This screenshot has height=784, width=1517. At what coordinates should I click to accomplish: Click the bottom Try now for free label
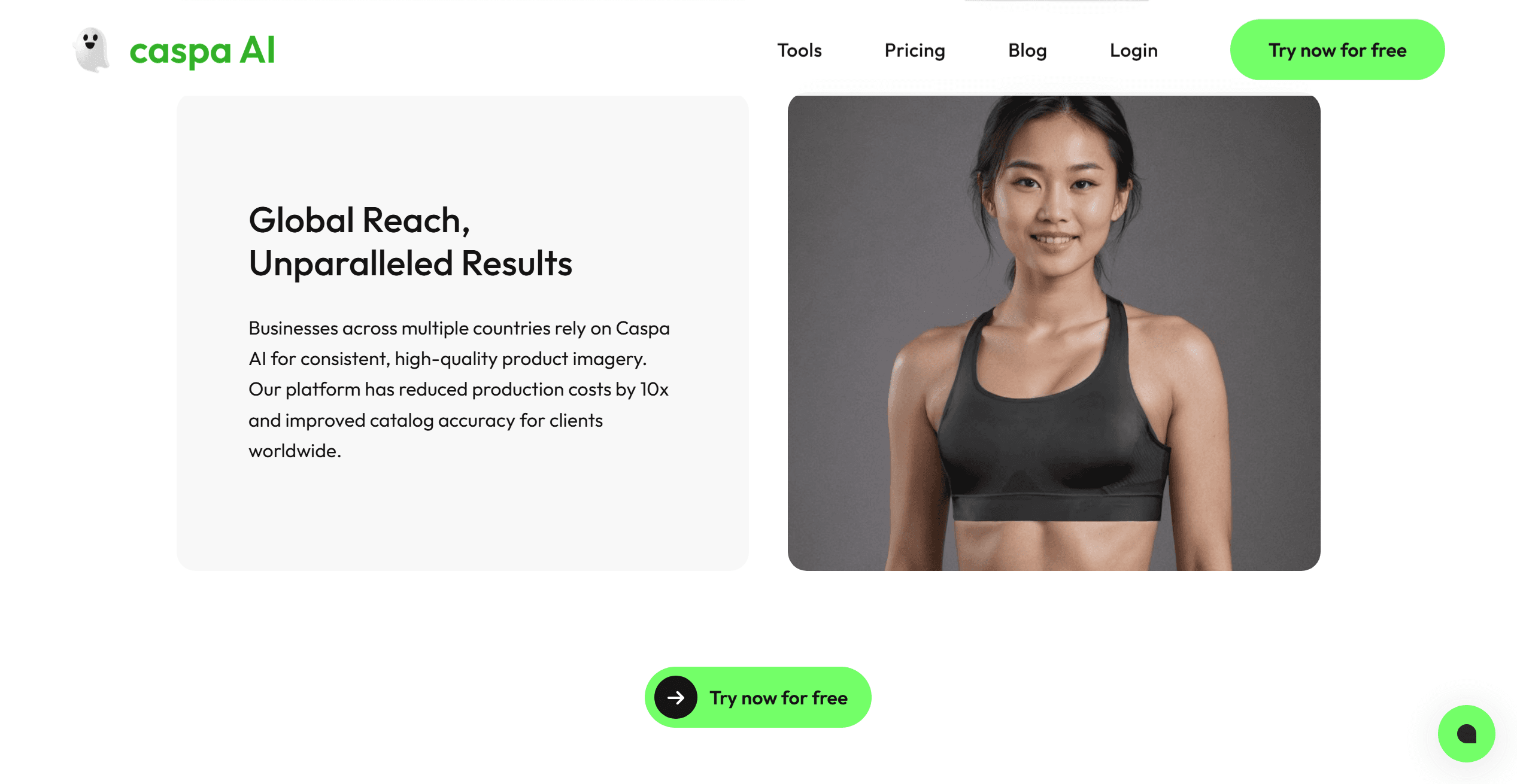pos(778,698)
